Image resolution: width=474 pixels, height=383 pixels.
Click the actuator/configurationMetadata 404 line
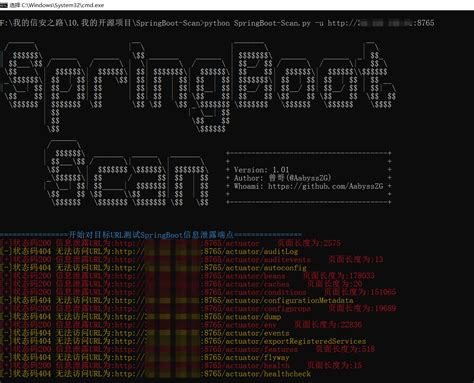(x=177, y=300)
